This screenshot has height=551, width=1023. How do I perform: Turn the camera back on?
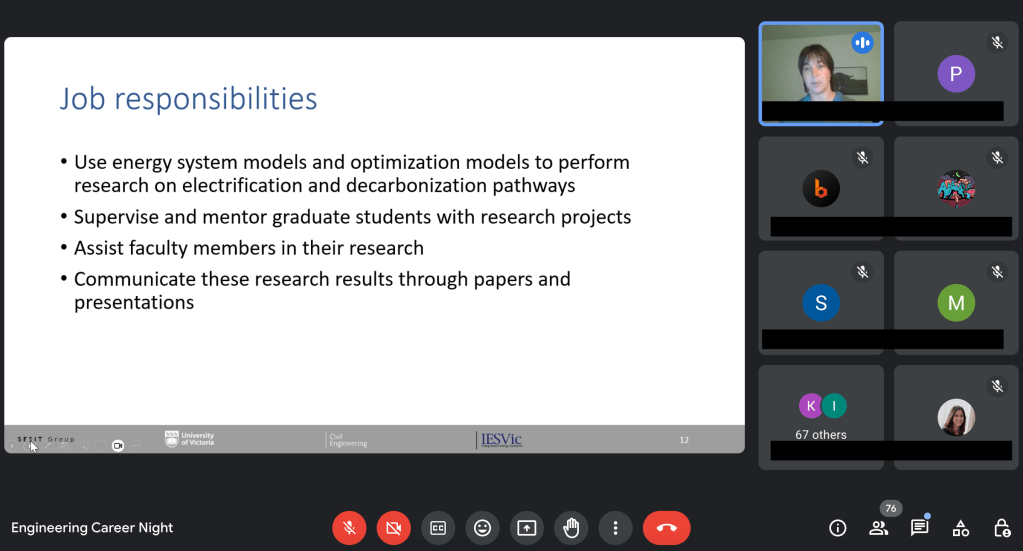click(394, 528)
